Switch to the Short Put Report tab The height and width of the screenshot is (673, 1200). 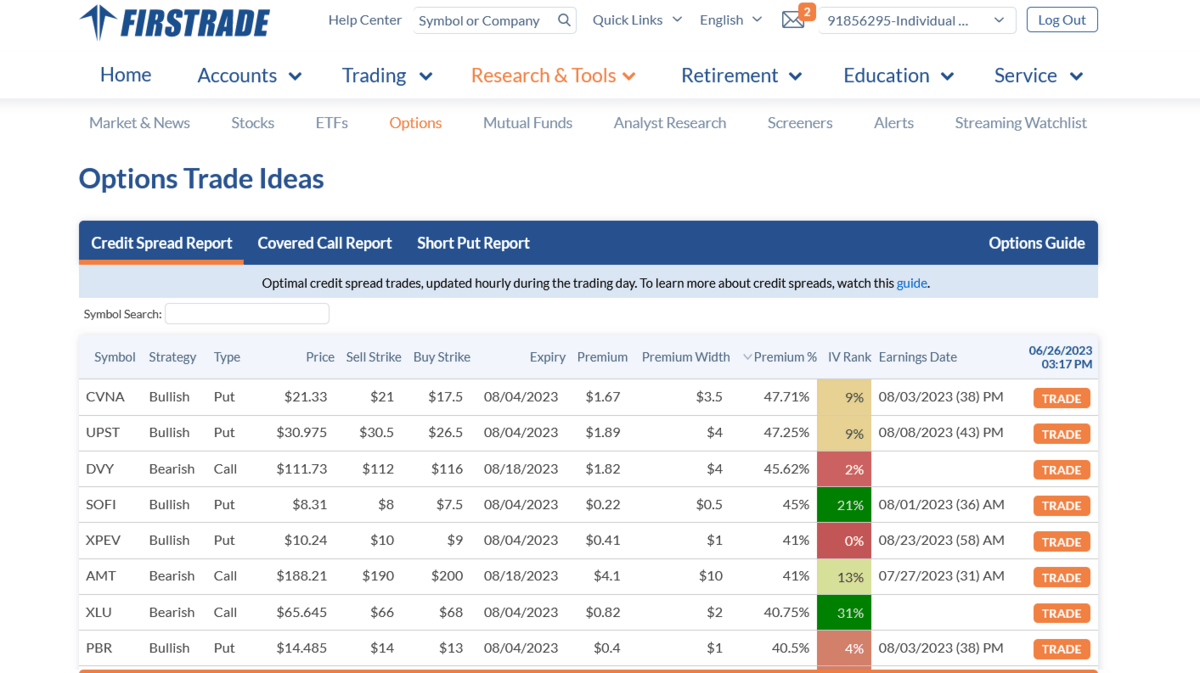pos(473,243)
